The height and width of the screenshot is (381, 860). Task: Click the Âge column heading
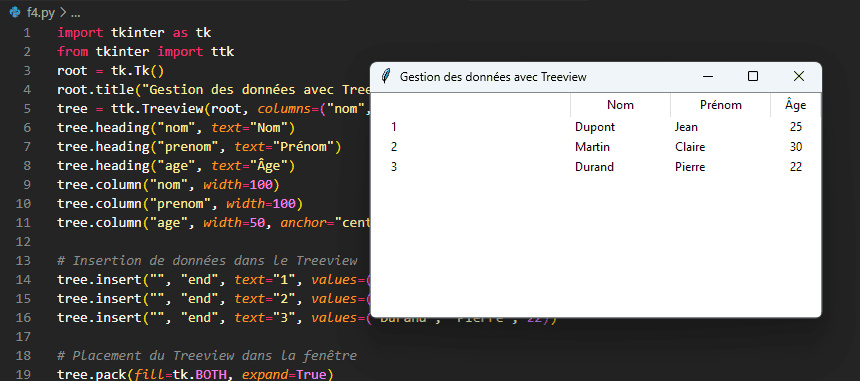point(795,105)
